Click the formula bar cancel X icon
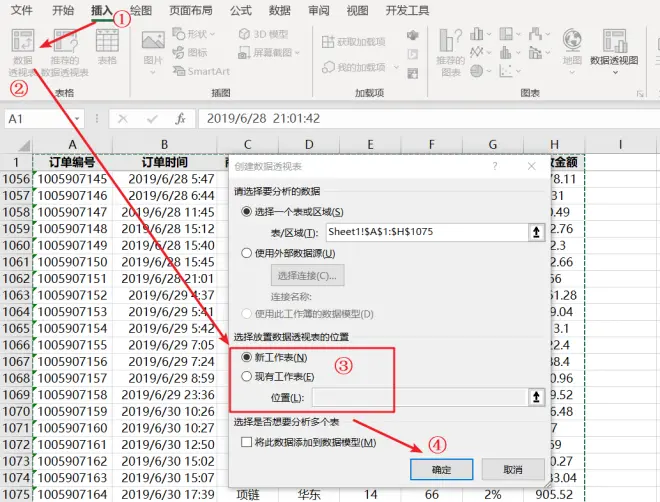The width and height of the screenshot is (660, 502). [122, 119]
